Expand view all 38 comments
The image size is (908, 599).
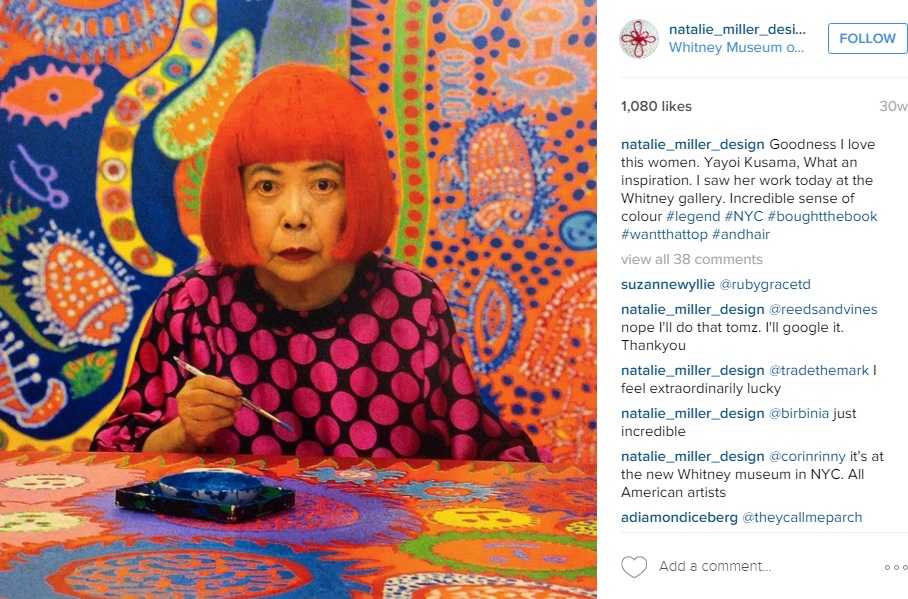691,259
